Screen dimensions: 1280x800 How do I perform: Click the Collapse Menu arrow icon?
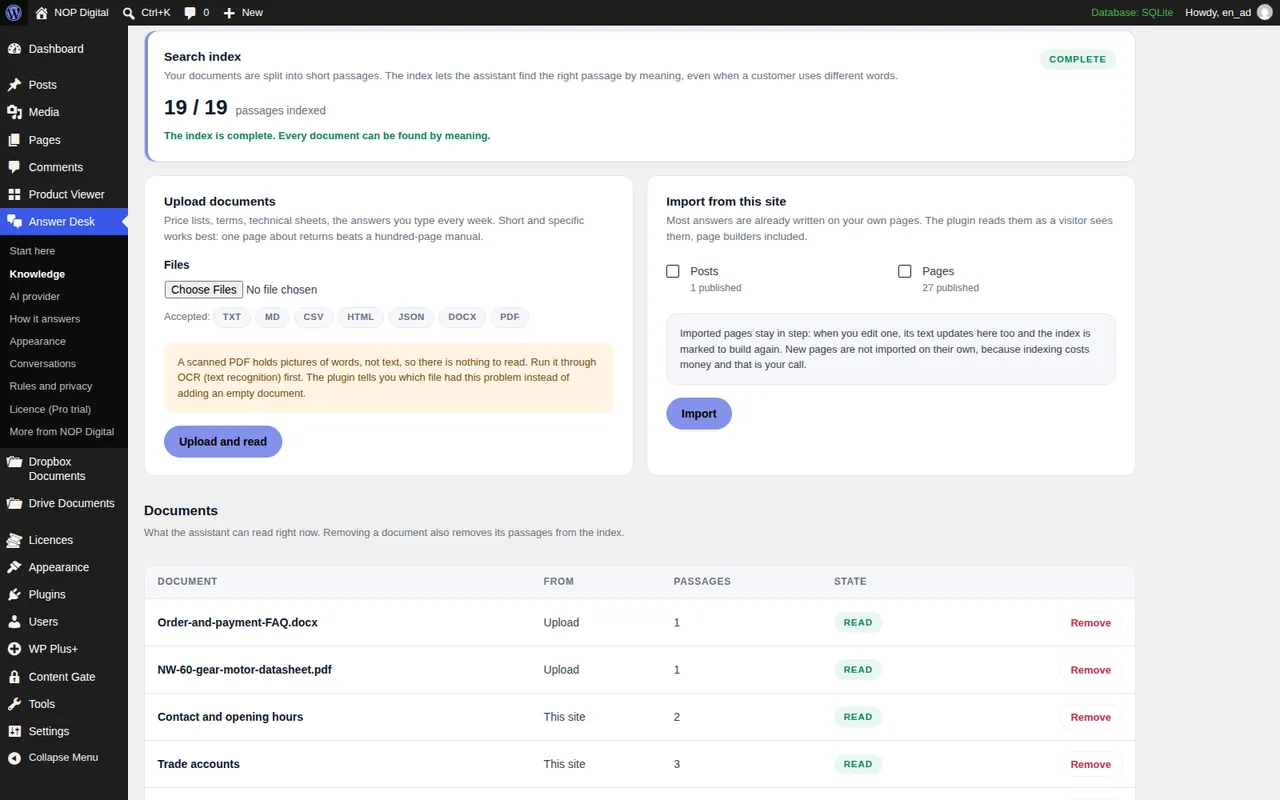[x=14, y=758]
